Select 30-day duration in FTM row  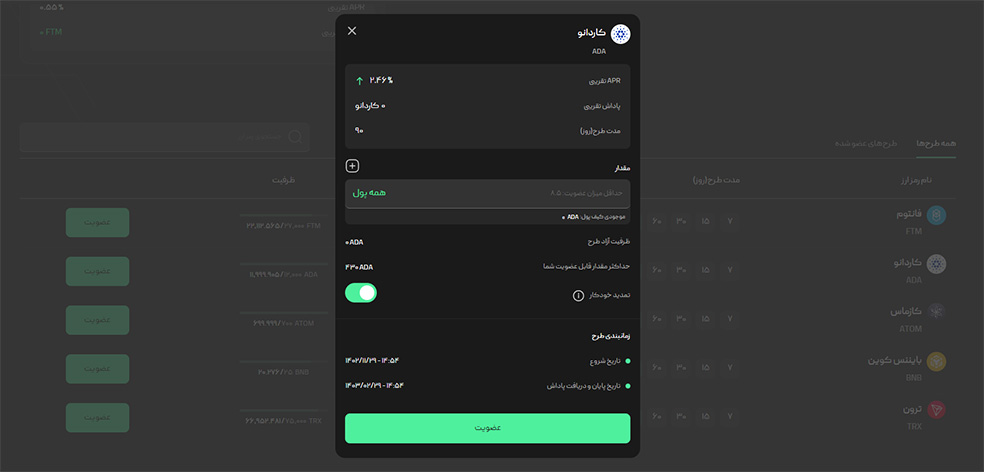pyautogui.click(x=681, y=221)
